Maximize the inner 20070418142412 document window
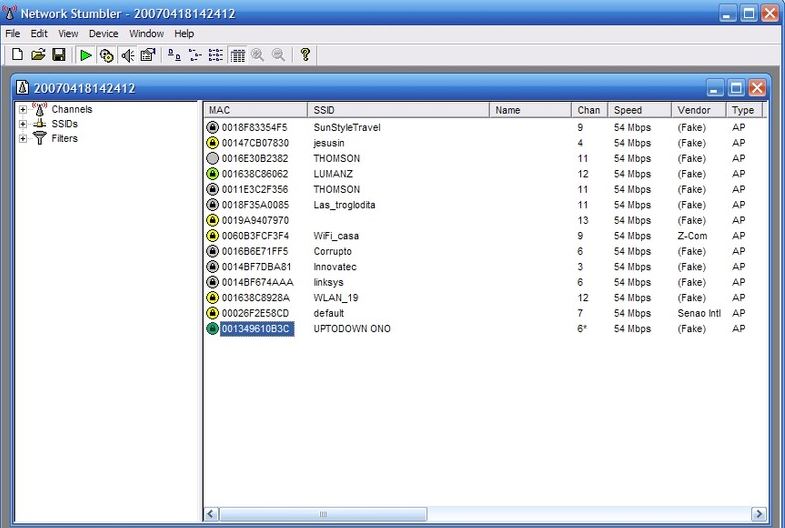This screenshot has width=785, height=528. click(x=736, y=89)
